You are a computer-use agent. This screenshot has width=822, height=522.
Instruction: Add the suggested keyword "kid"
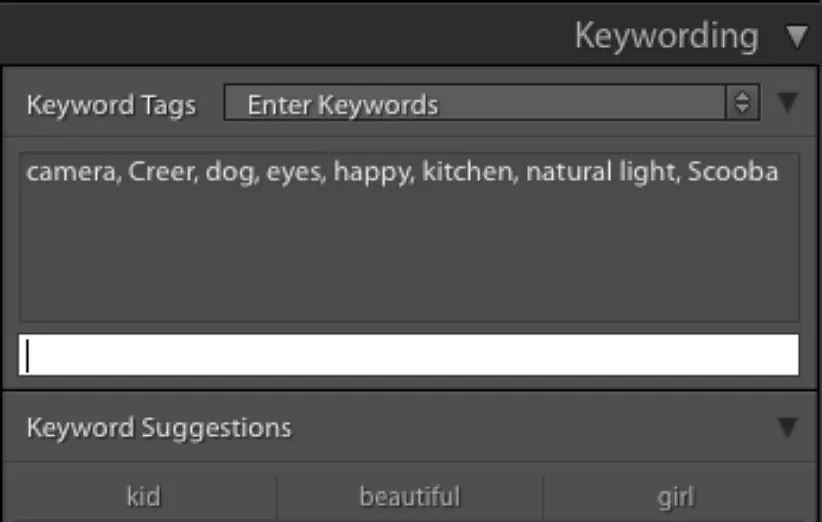(144, 496)
